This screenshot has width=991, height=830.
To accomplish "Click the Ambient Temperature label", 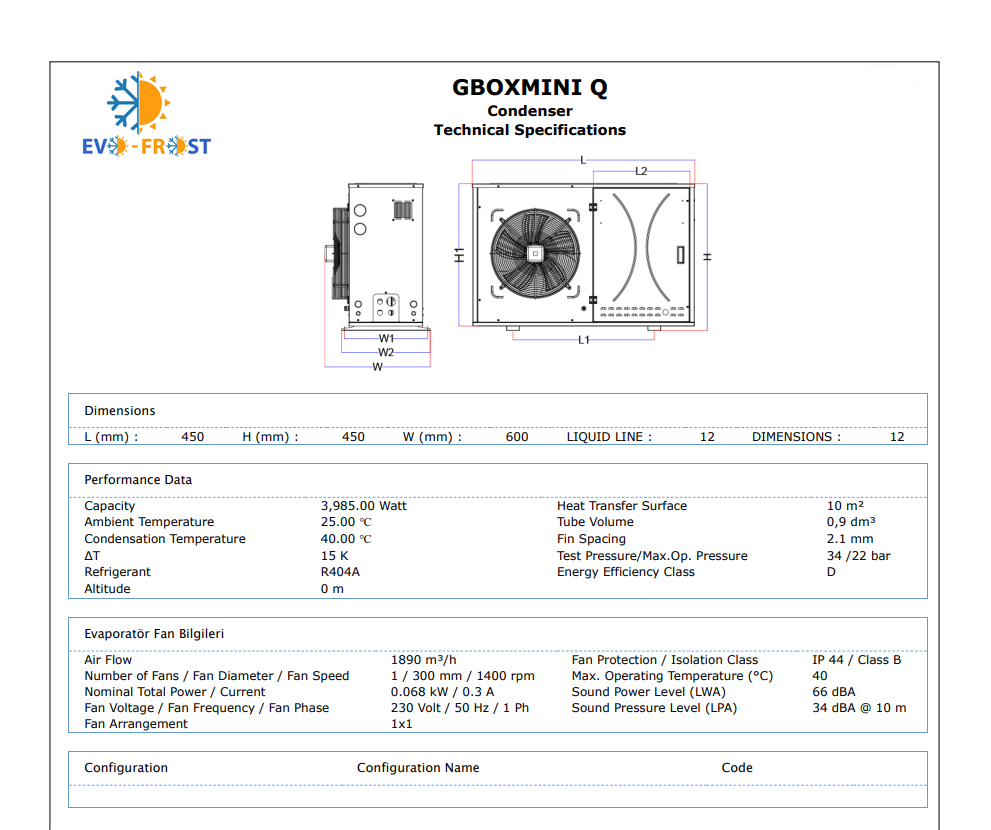I will tap(149, 522).
